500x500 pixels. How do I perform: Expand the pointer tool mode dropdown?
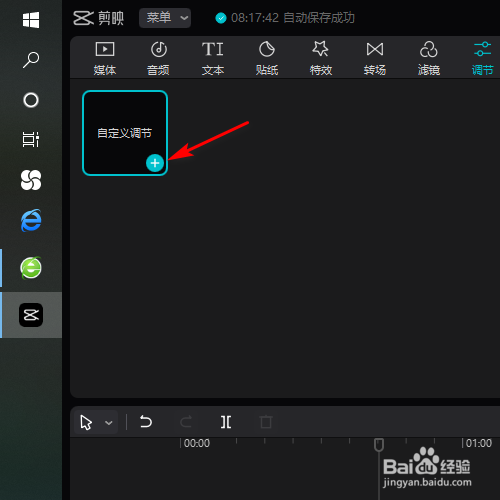tap(109, 423)
